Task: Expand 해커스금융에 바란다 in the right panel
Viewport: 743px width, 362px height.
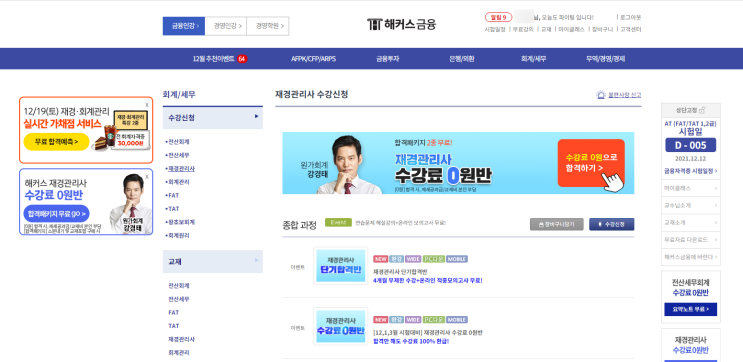Action: point(690,257)
